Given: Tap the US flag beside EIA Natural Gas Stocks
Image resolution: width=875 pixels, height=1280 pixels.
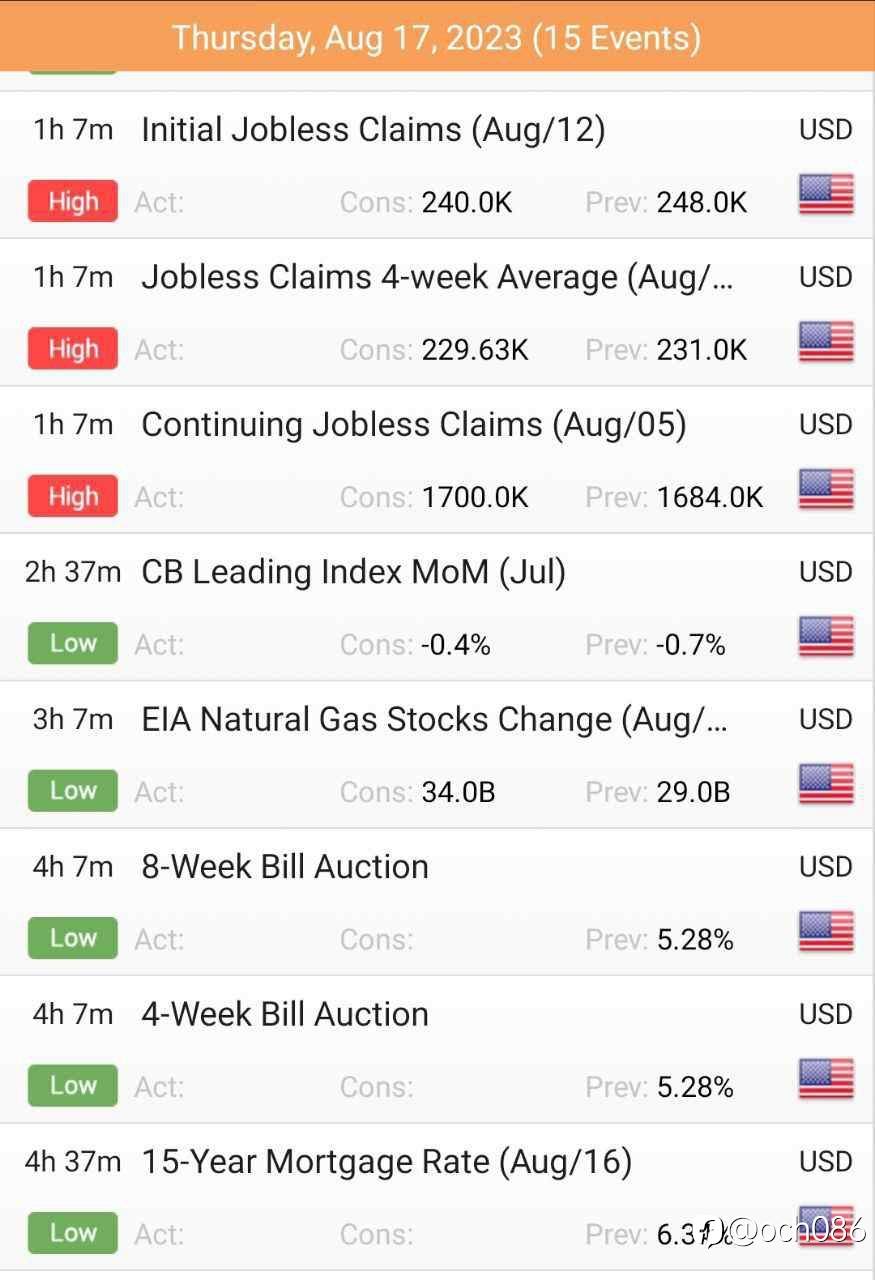Looking at the screenshot, I should 826,785.
